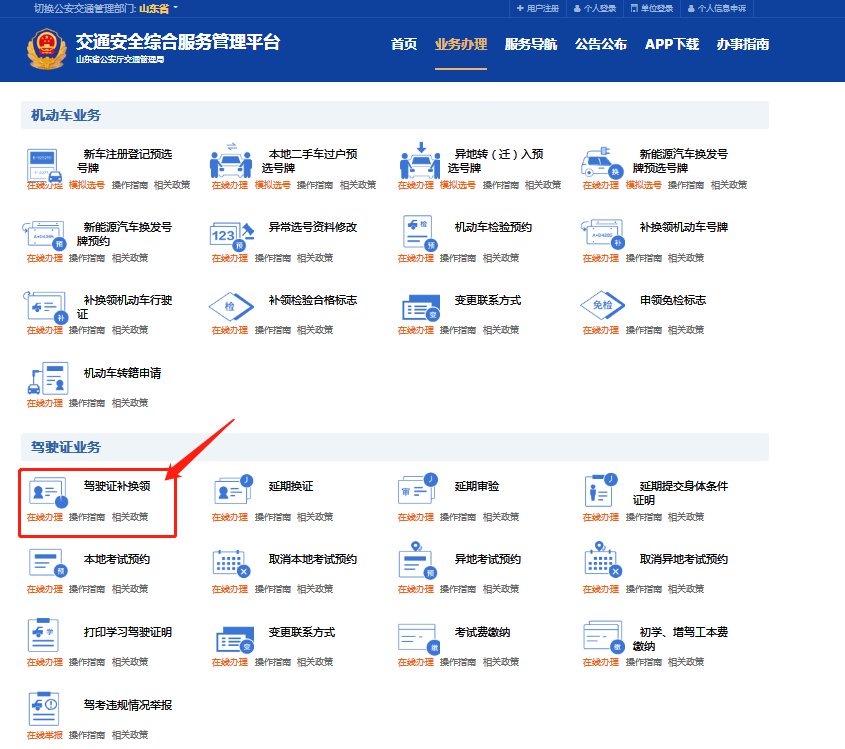Click the 用户注册 link

tap(537, 8)
